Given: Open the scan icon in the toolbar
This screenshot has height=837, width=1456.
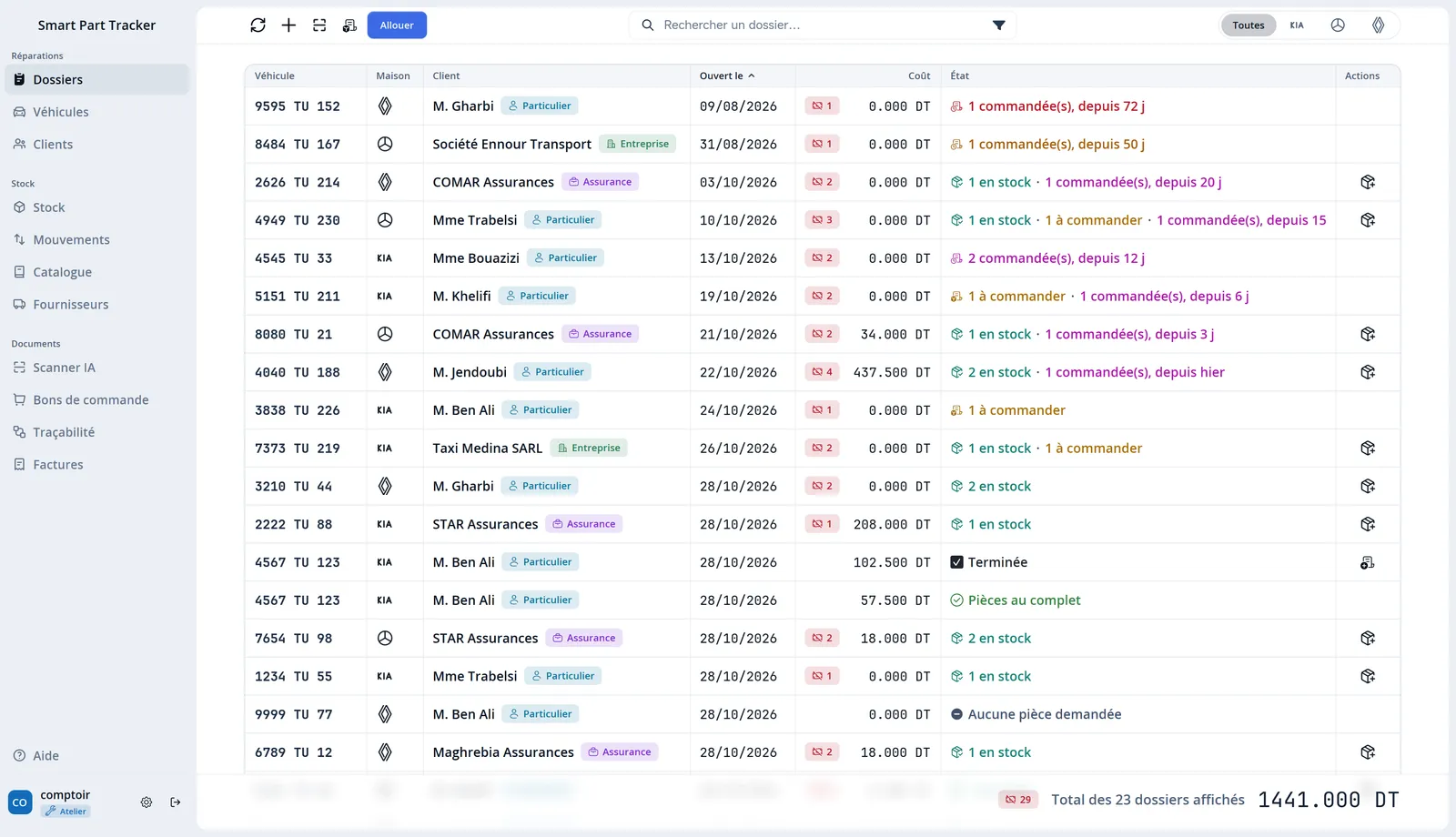Looking at the screenshot, I should point(319,25).
